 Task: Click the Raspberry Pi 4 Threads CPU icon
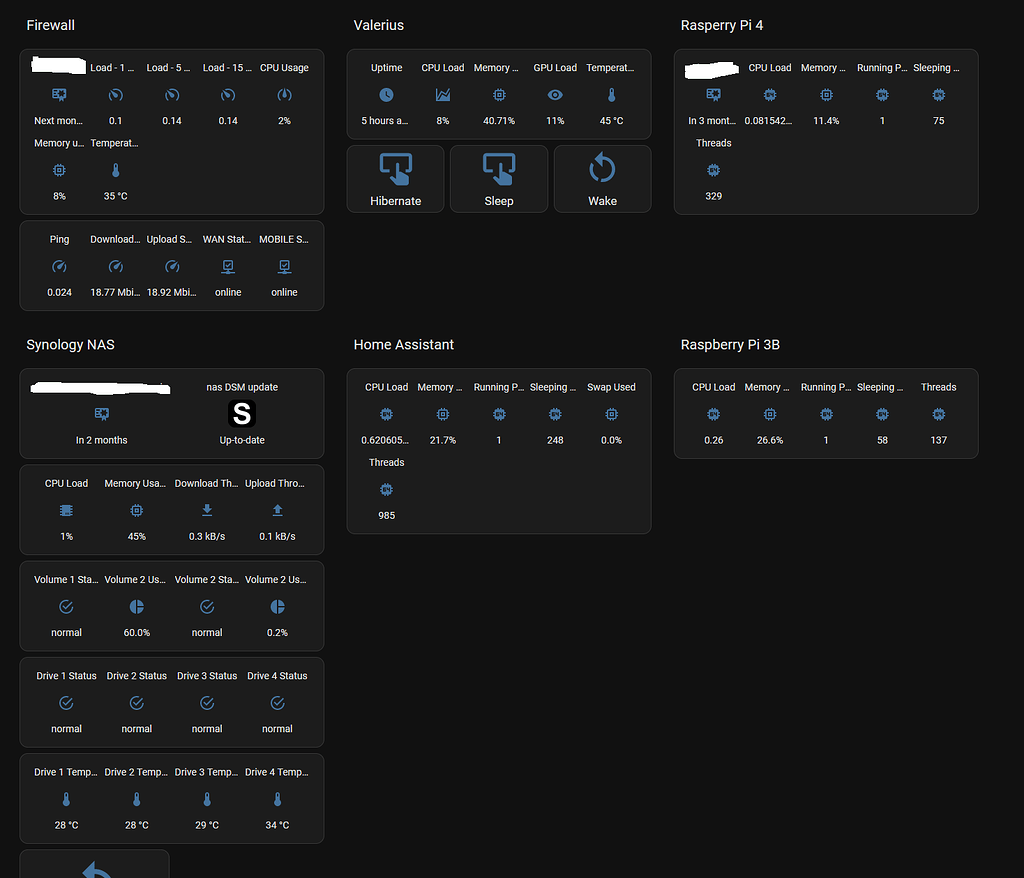click(x=713, y=170)
